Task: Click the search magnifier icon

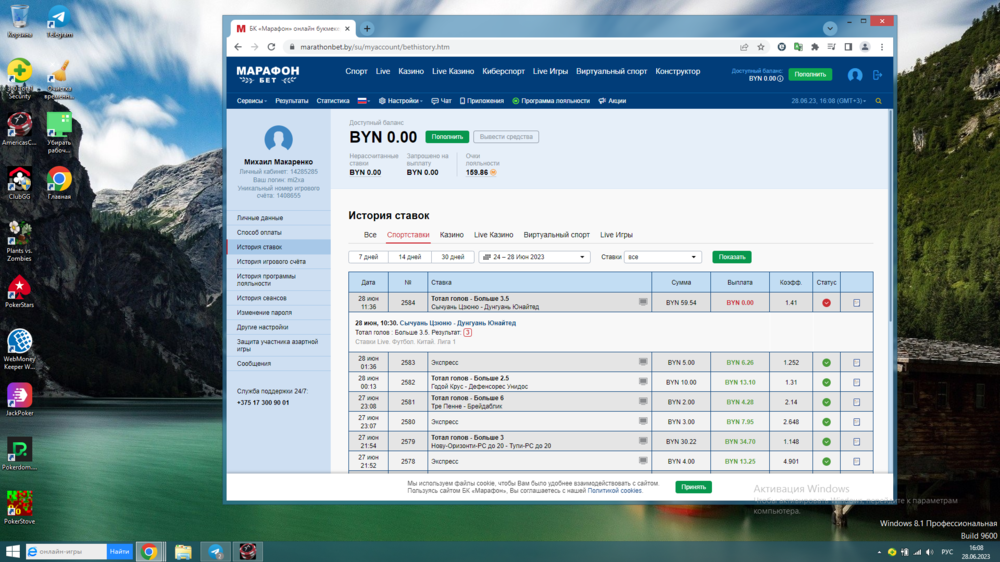Action: (878, 101)
